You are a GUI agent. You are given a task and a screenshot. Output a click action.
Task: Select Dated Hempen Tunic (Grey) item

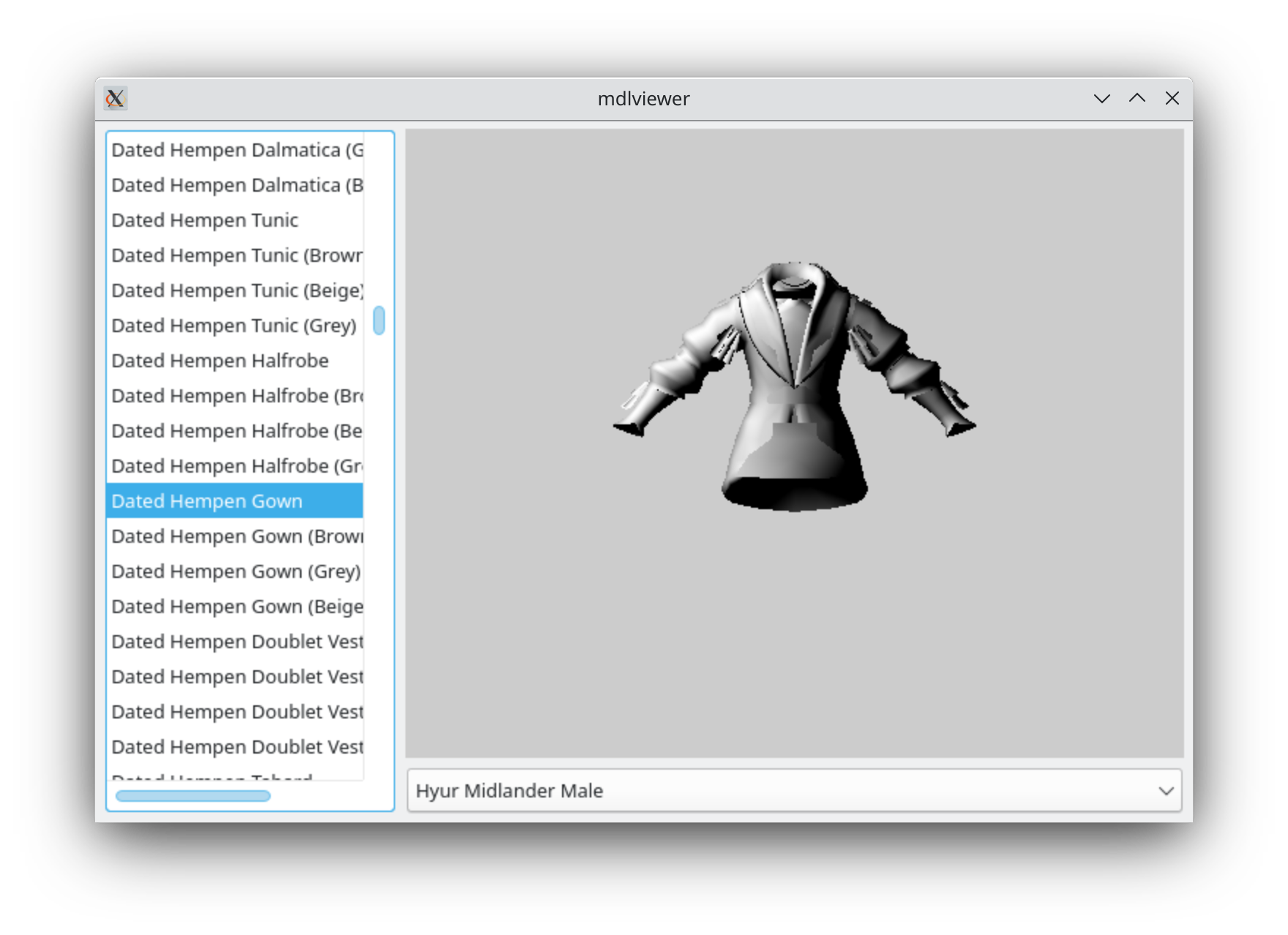235,326
